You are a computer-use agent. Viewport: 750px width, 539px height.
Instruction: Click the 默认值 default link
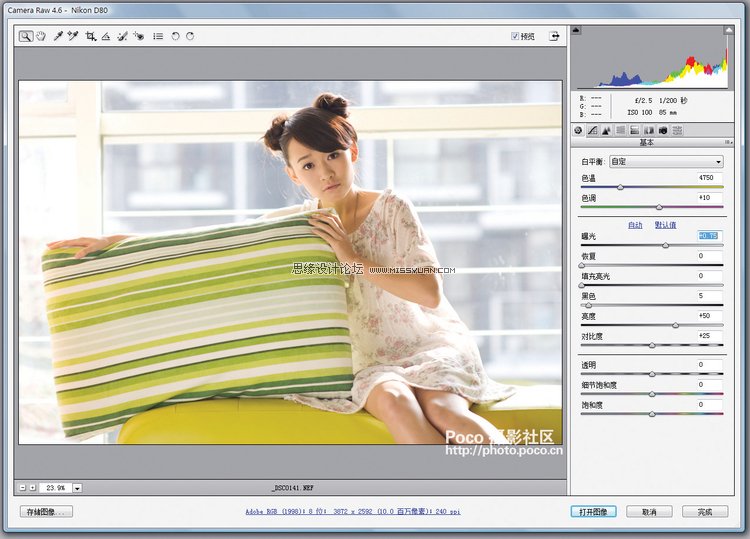[x=665, y=225]
